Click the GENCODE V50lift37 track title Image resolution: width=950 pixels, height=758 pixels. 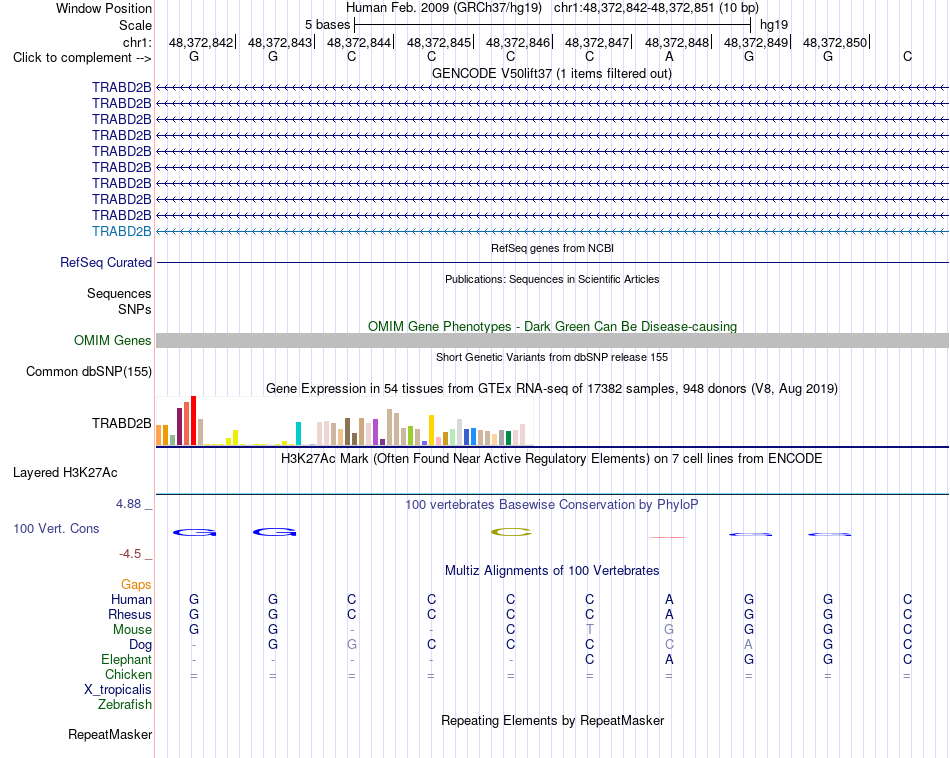(x=552, y=73)
